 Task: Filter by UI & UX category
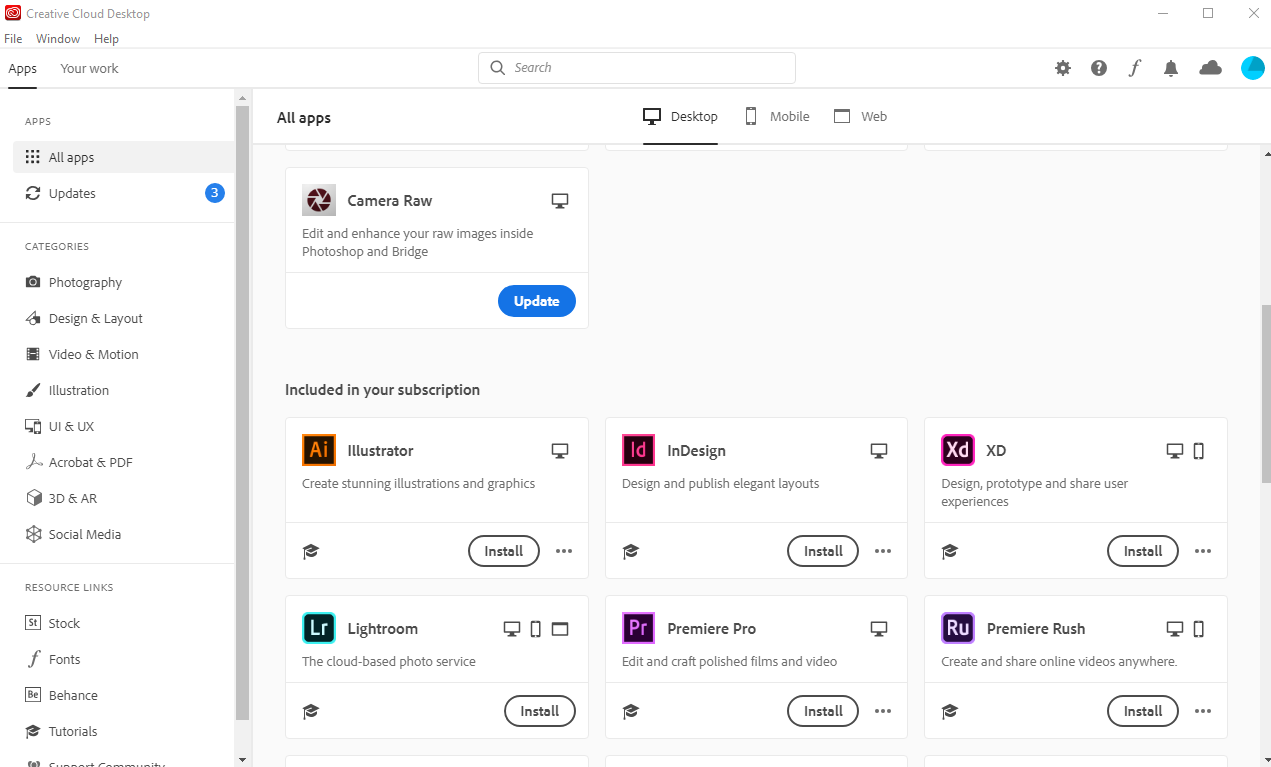click(124, 426)
